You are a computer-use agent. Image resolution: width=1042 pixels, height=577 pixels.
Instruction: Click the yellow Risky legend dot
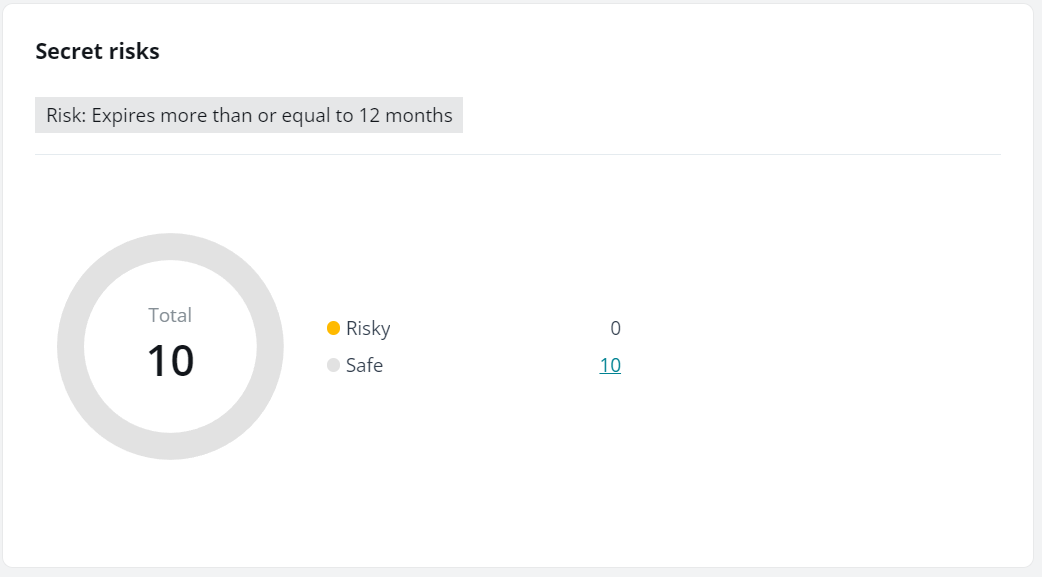(334, 328)
